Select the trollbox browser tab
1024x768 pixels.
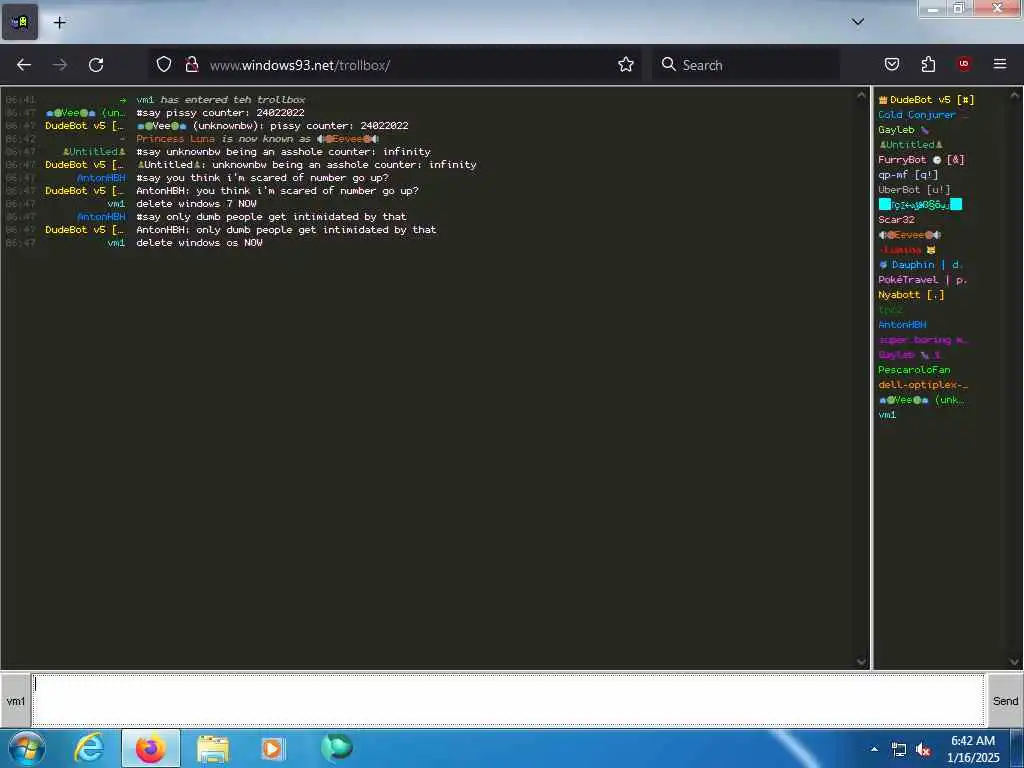20,22
